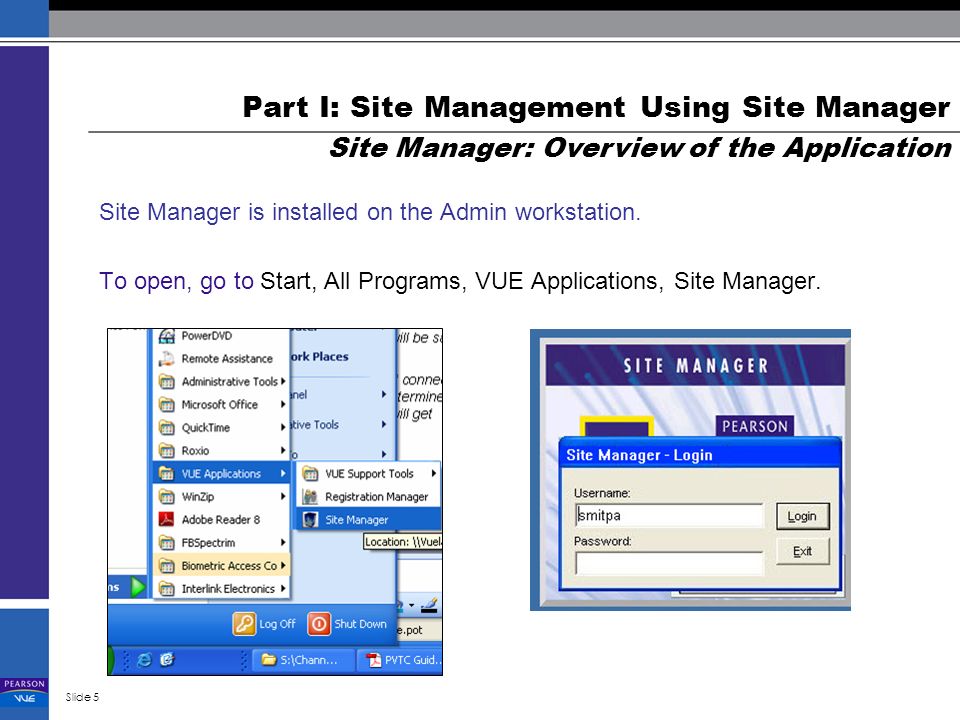
Task: Expand the QuickTime submenu arrow
Action: pos(283,427)
